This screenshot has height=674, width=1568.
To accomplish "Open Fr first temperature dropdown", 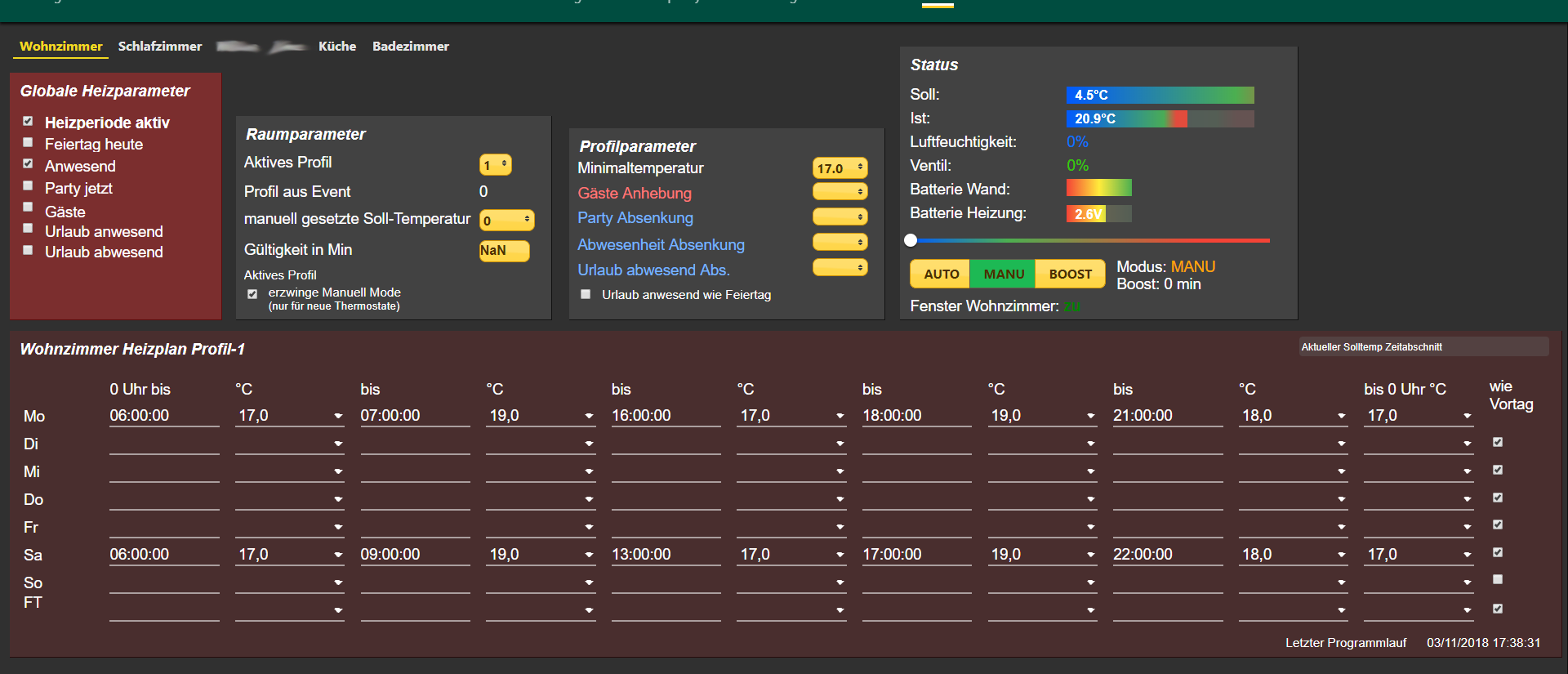I will 290,527.
